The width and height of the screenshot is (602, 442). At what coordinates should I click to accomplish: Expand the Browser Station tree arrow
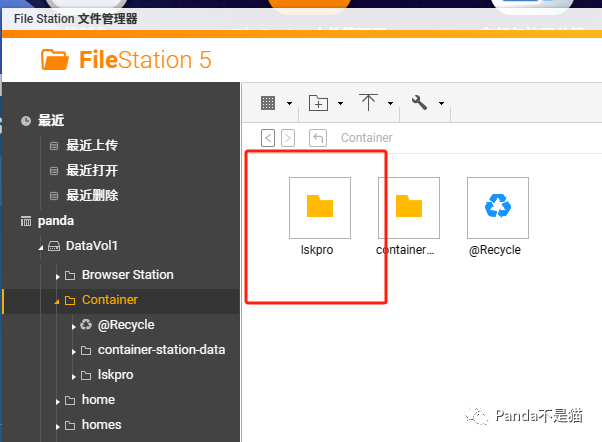pos(57,276)
